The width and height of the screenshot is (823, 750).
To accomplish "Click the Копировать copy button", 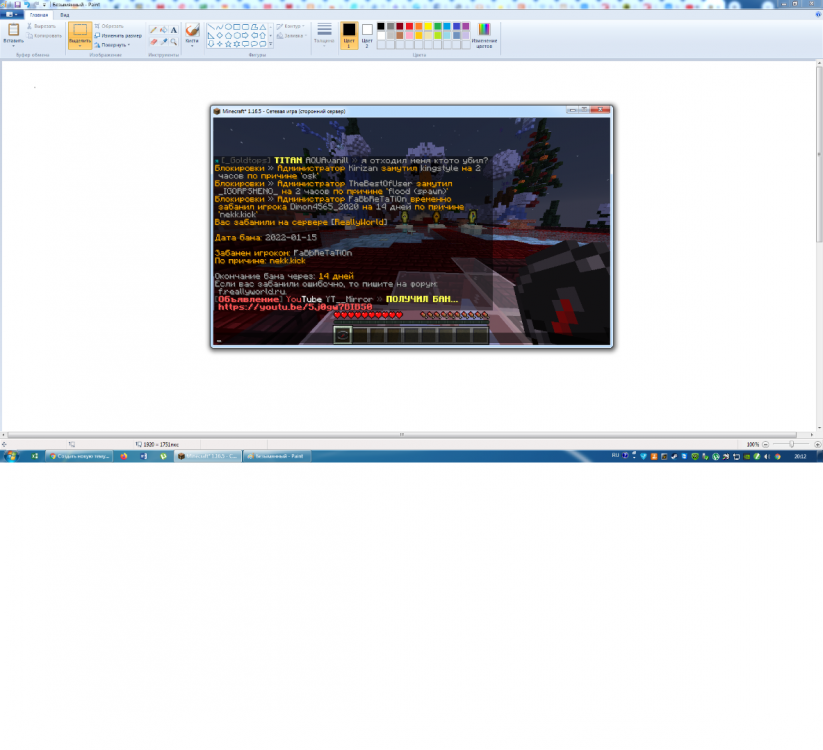I will [44, 36].
